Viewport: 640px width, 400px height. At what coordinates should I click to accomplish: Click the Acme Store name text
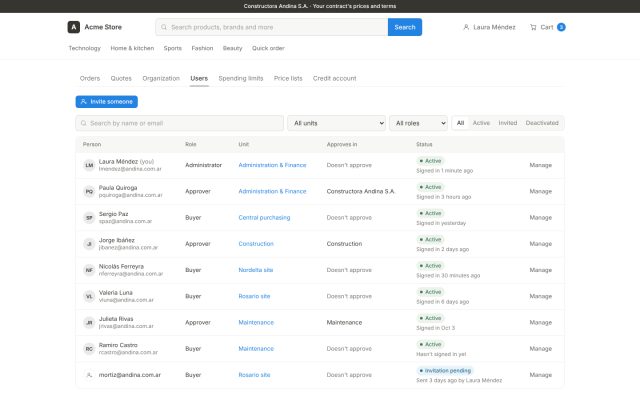(103, 27)
